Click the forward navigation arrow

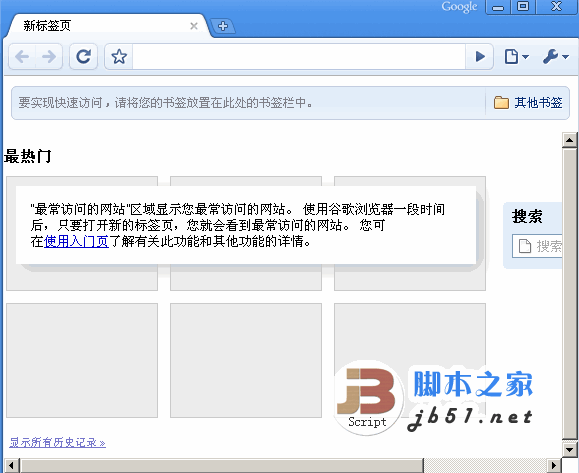tap(49, 56)
